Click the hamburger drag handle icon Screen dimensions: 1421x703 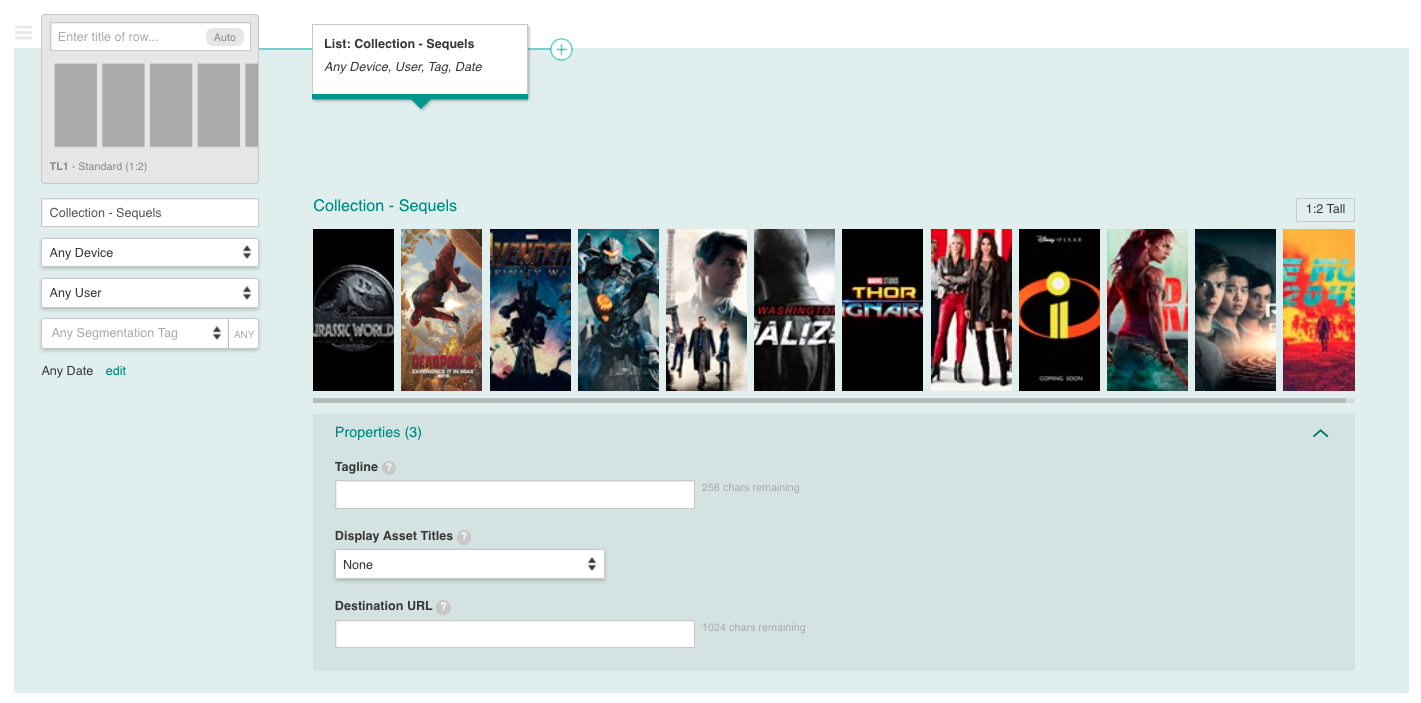click(24, 32)
